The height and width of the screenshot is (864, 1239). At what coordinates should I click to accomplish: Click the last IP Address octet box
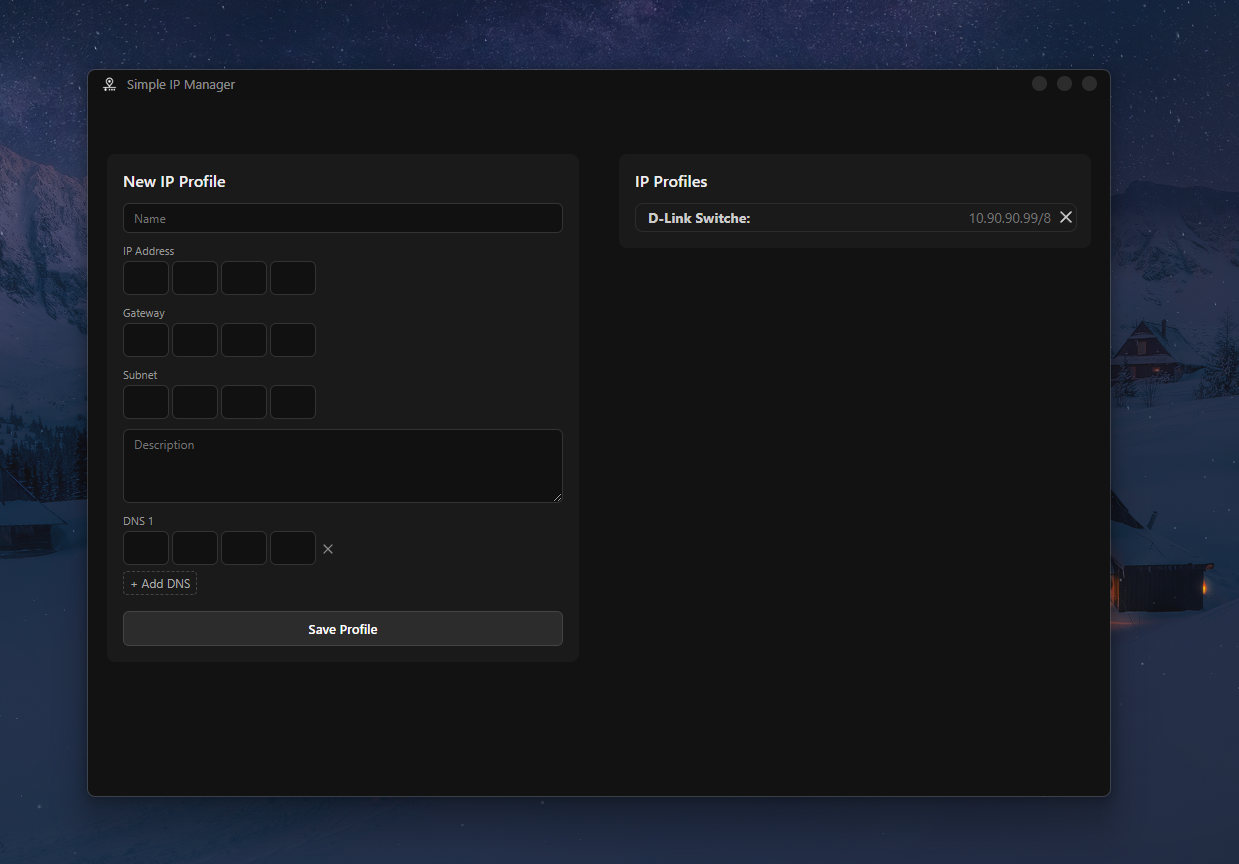click(x=293, y=278)
